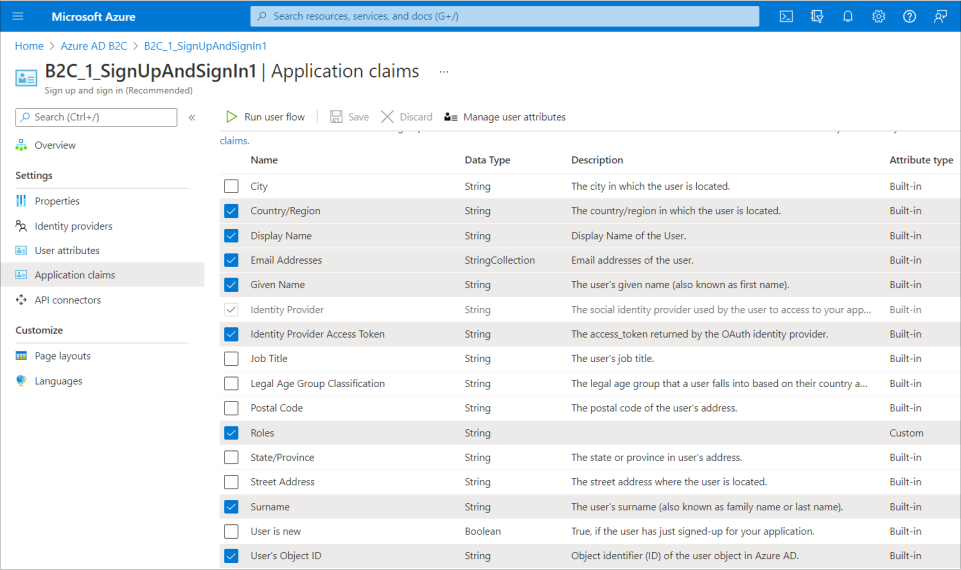Image resolution: width=961 pixels, height=570 pixels.
Task: Click the help question mark icon
Action: (909, 16)
